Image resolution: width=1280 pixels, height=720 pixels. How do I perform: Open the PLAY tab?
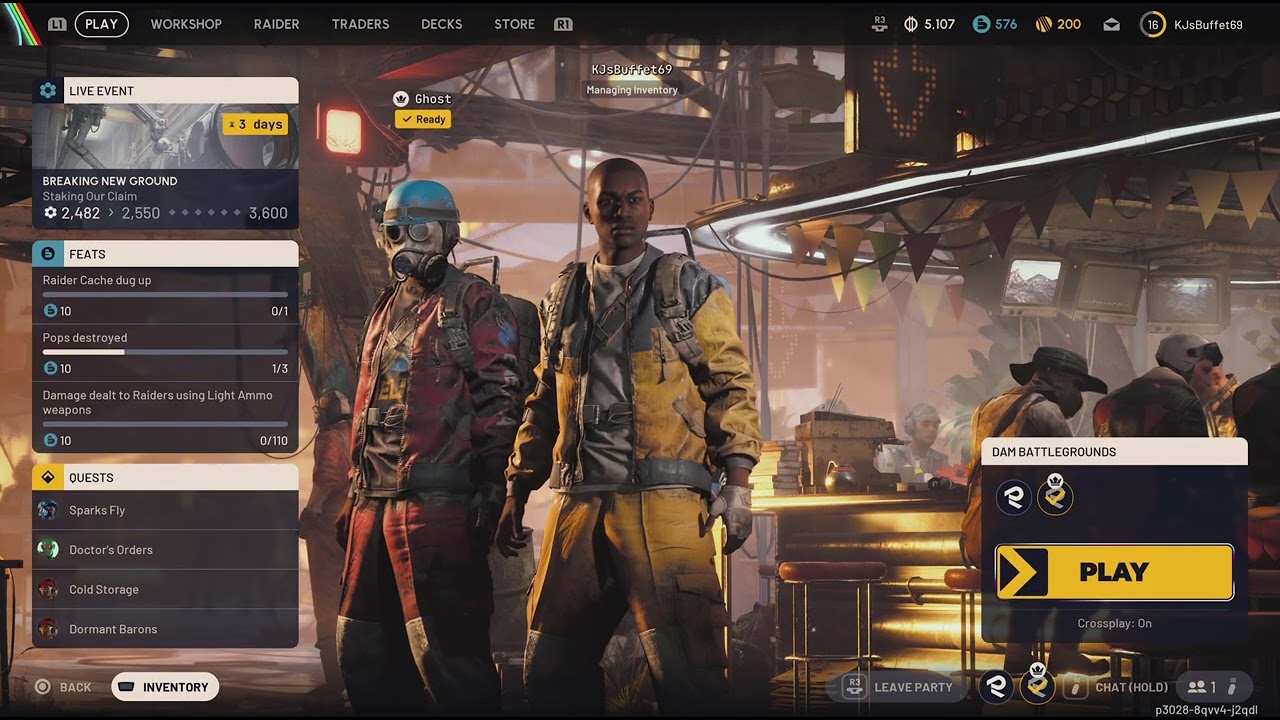tap(101, 24)
